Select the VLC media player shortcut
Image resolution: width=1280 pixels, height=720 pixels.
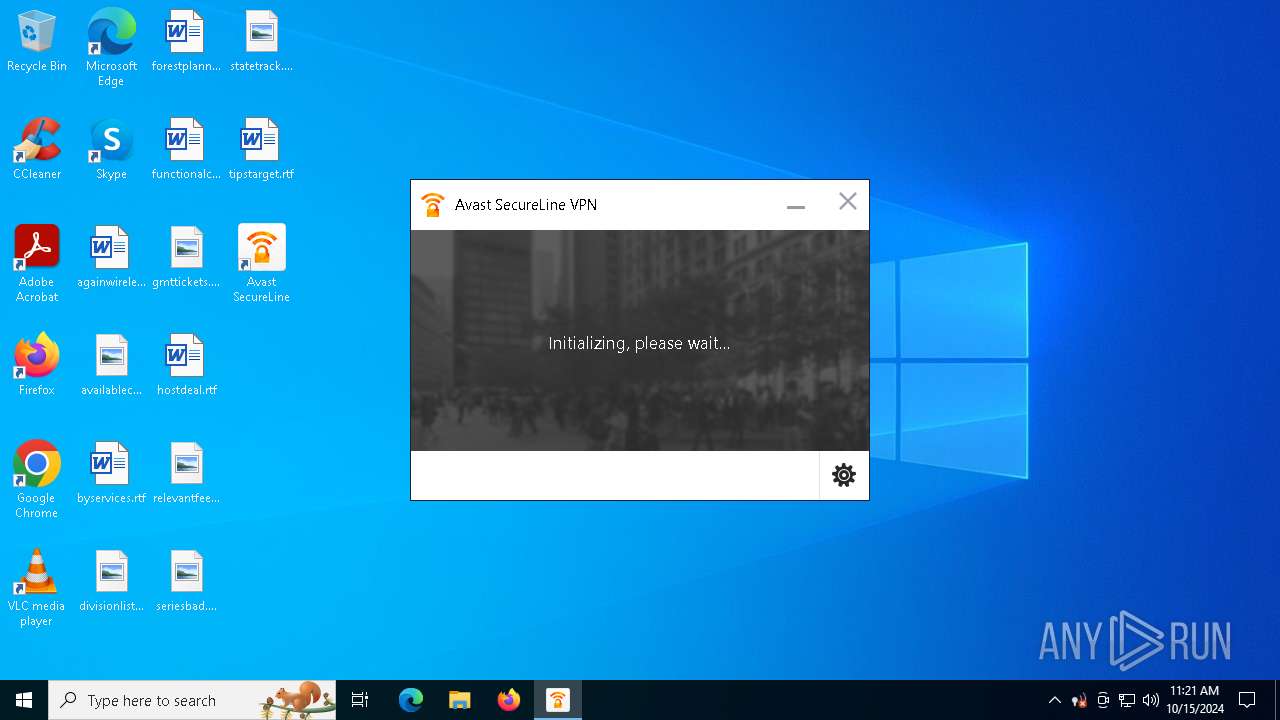(x=37, y=588)
